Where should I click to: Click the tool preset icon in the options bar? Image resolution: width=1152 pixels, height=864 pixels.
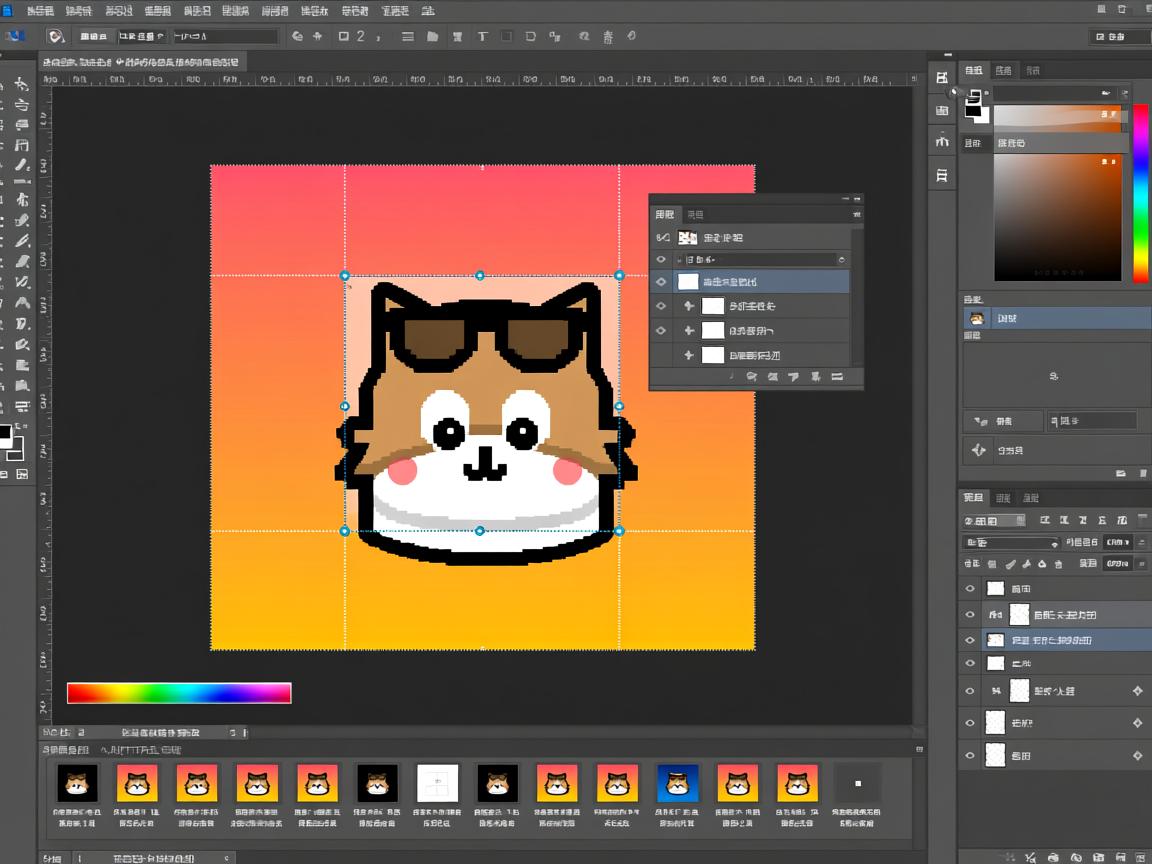coord(56,37)
